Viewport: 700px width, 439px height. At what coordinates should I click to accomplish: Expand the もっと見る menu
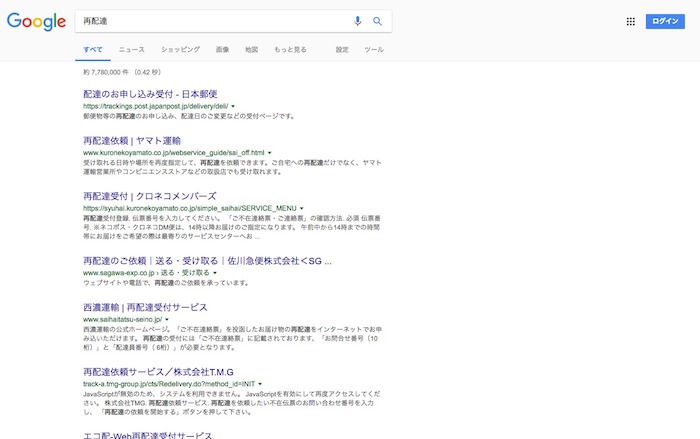tap(291, 49)
